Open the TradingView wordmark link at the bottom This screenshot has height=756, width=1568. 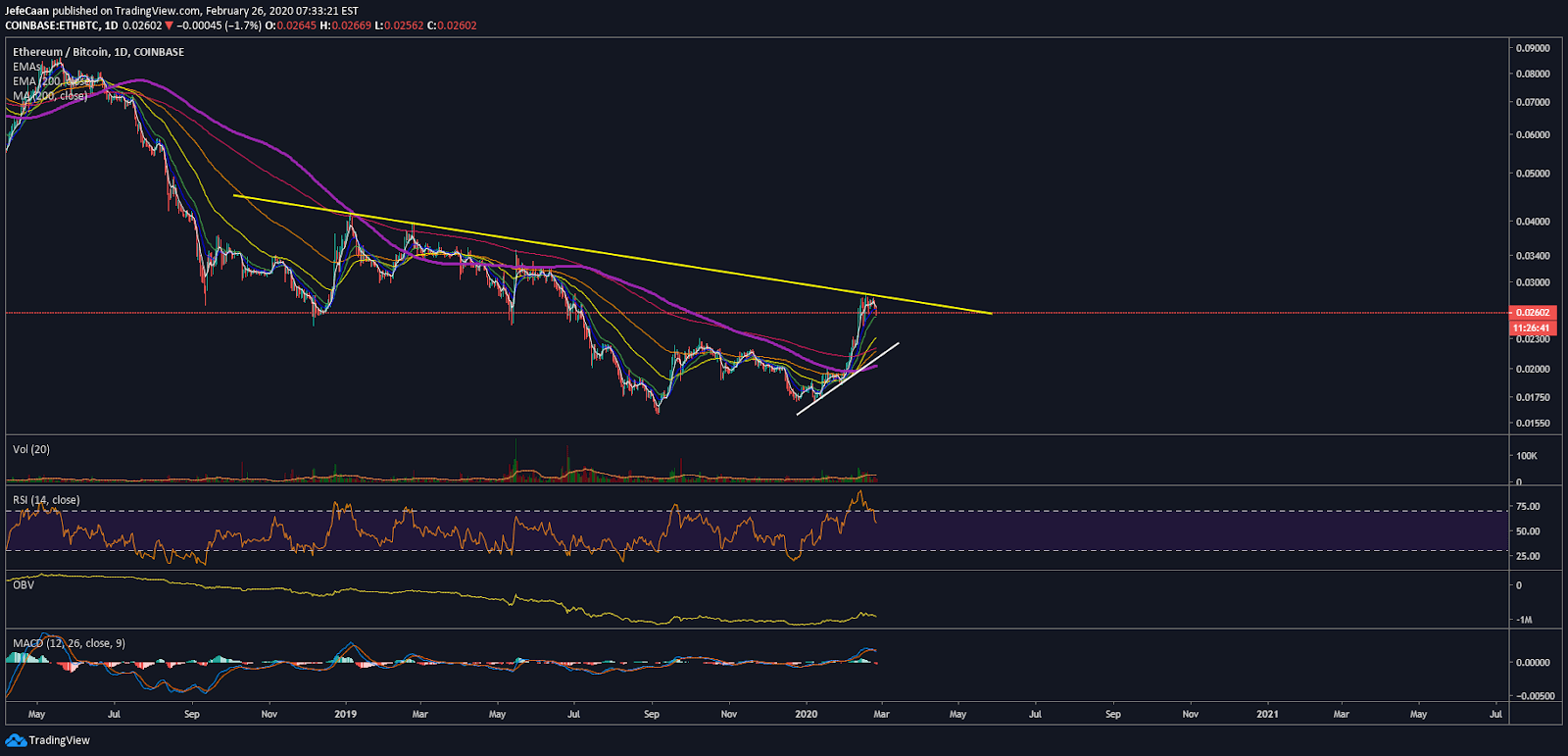tap(59, 740)
